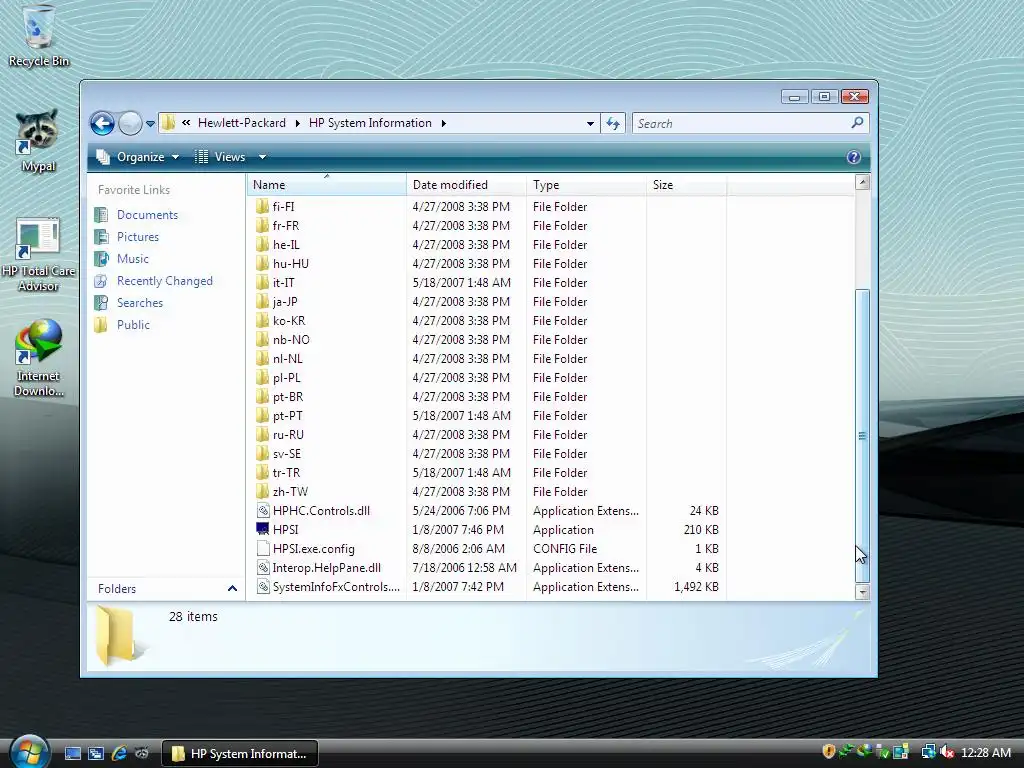
Task: Refresh the folder using the address bar refresh icon
Action: [x=613, y=123]
